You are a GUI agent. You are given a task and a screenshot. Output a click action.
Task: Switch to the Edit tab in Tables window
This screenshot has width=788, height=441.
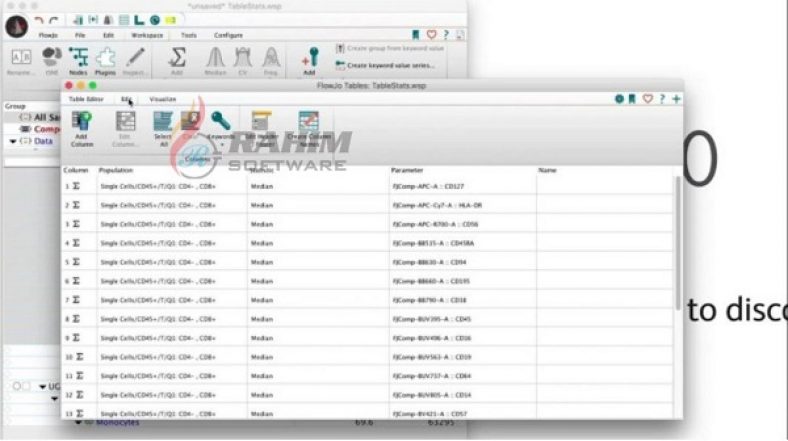126,99
